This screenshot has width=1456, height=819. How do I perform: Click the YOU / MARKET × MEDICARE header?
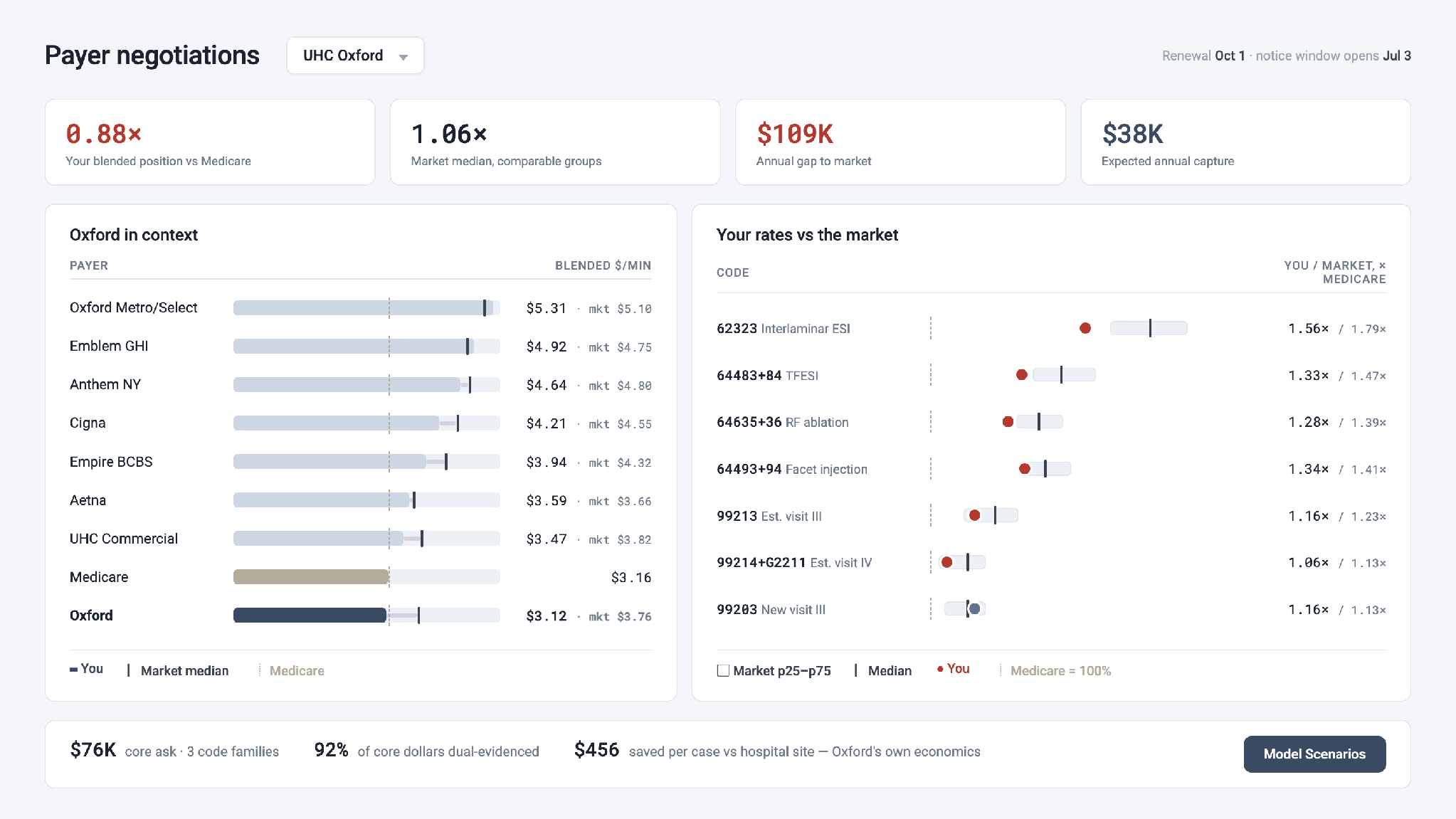pos(1335,273)
